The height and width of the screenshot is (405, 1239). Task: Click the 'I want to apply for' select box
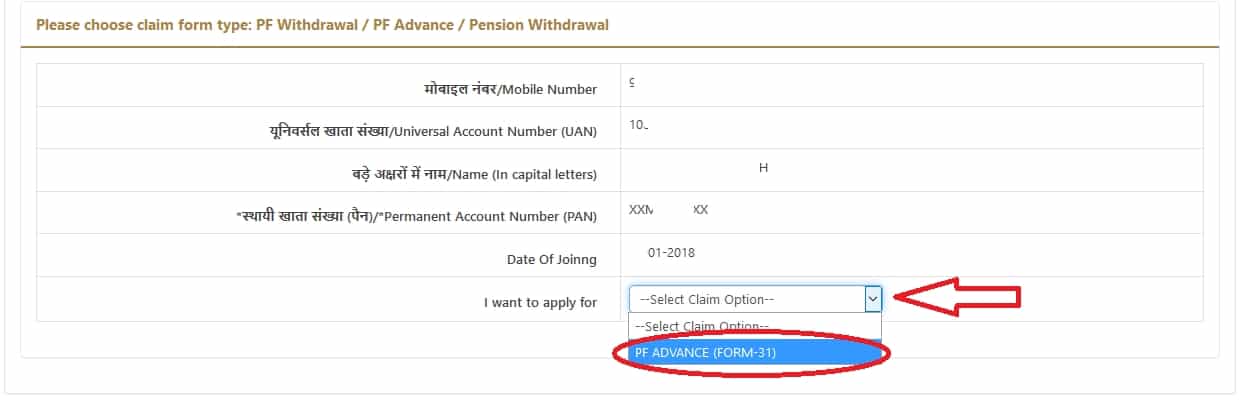[x=745, y=299]
